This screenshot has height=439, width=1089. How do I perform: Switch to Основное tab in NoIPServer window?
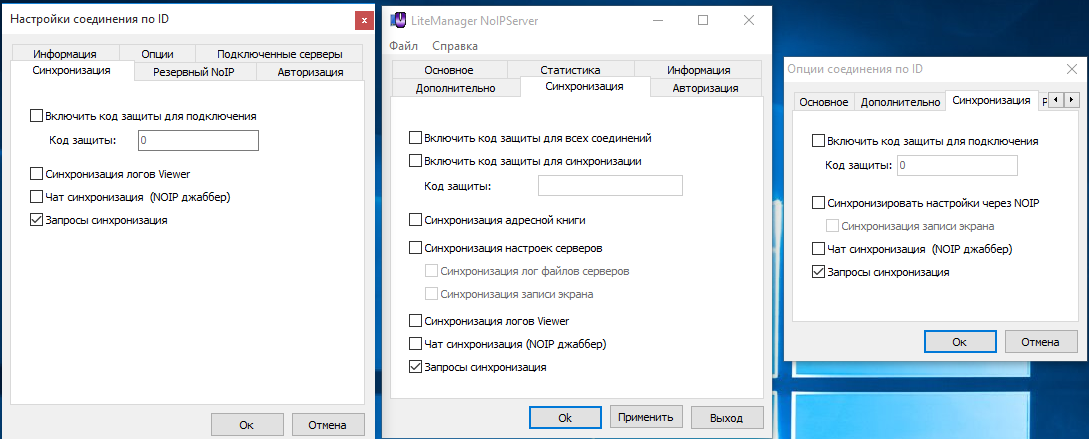click(x=449, y=69)
